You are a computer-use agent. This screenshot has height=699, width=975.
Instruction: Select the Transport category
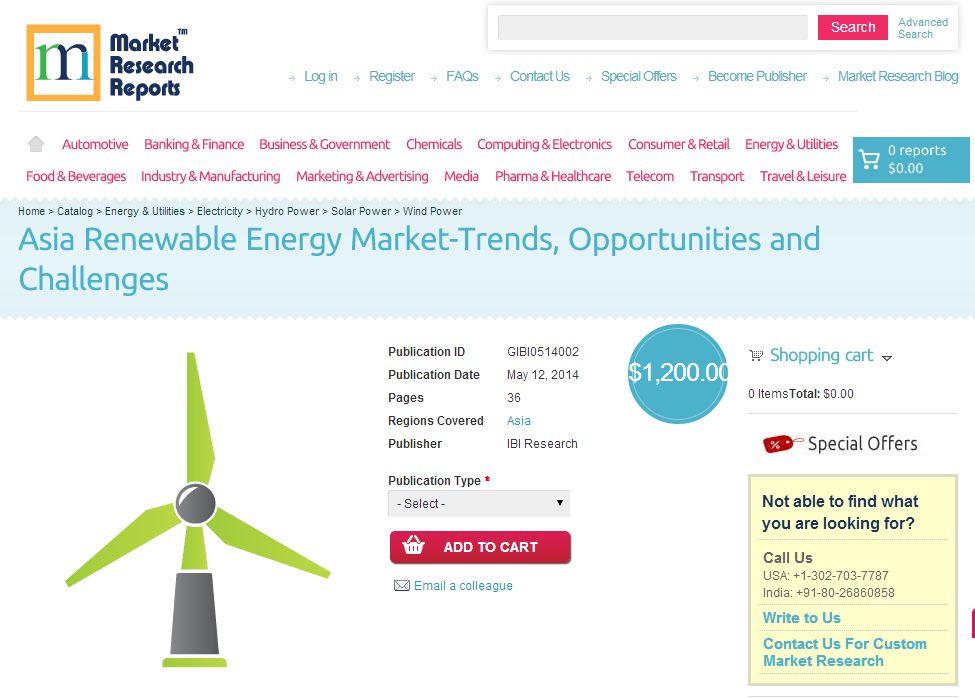pyautogui.click(x=717, y=177)
